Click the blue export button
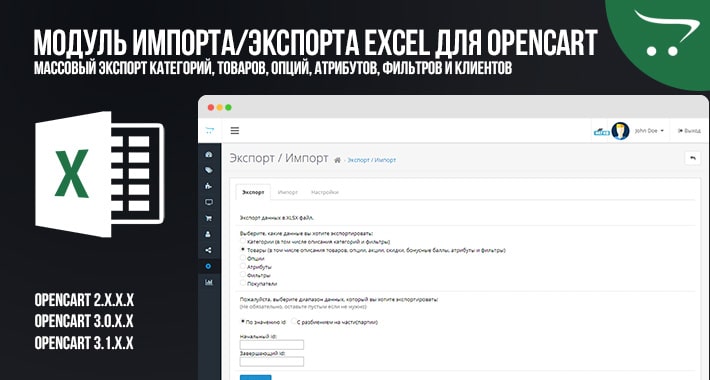 point(255,377)
